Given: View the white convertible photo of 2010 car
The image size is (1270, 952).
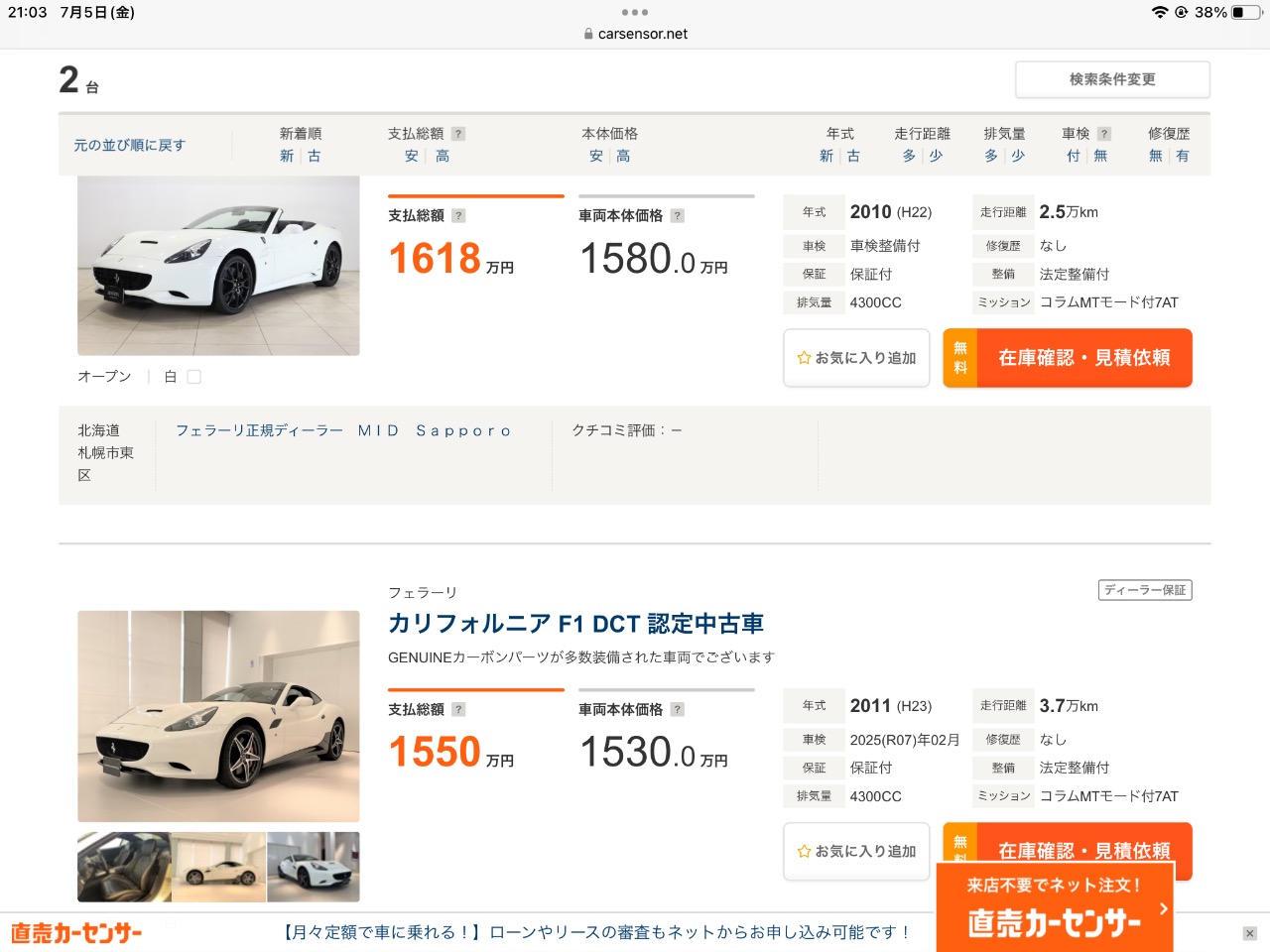Looking at the screenshot, I should (x=218, y=266).
